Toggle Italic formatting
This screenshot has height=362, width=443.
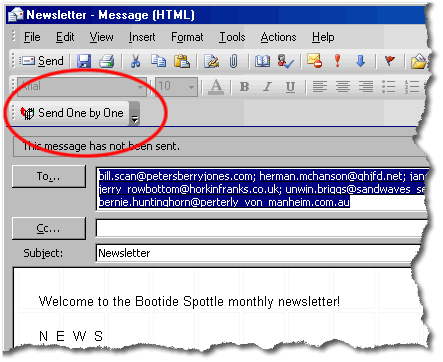click(x=267, y=87)
